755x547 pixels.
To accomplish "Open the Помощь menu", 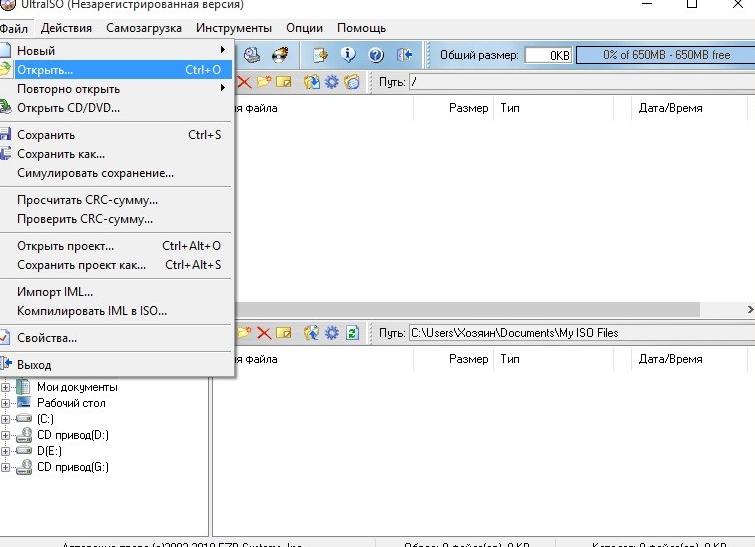I will pyautogui.click(x=361, y=28).
